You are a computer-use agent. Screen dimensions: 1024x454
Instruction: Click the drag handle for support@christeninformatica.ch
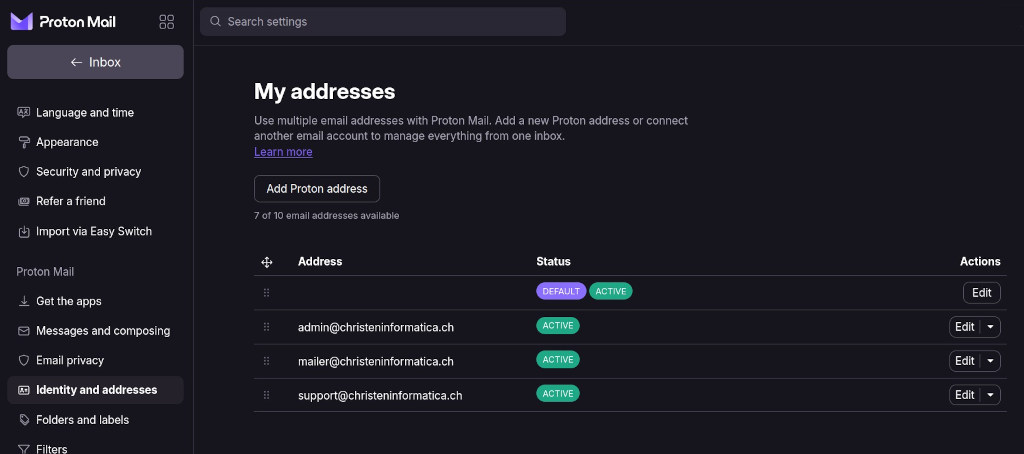(266, 395)
